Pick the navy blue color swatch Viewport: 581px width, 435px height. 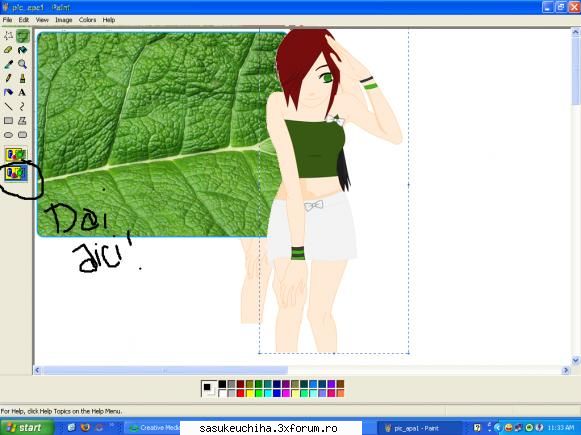pos(277,384)
